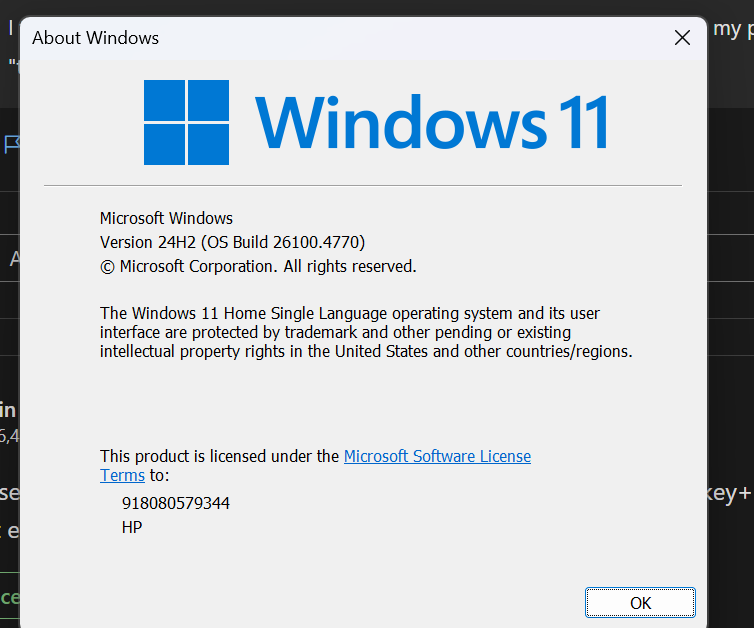Screen dimensions: 754x628
Task: Click the large Windows 11 wordmark
Action: (x=431, y=122)
